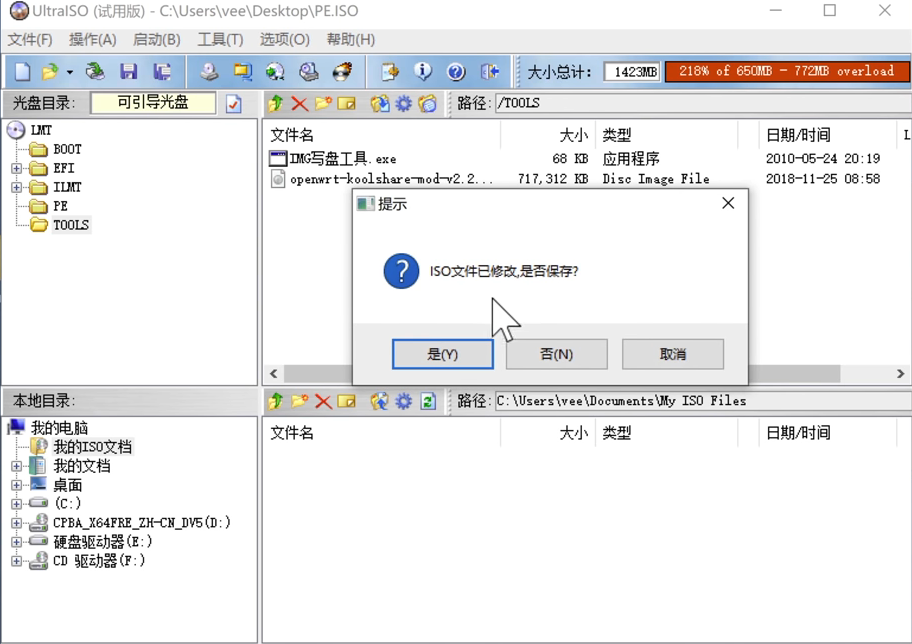
Task: Click the Compress ISO folder icon
Action: tap(243, 72)
